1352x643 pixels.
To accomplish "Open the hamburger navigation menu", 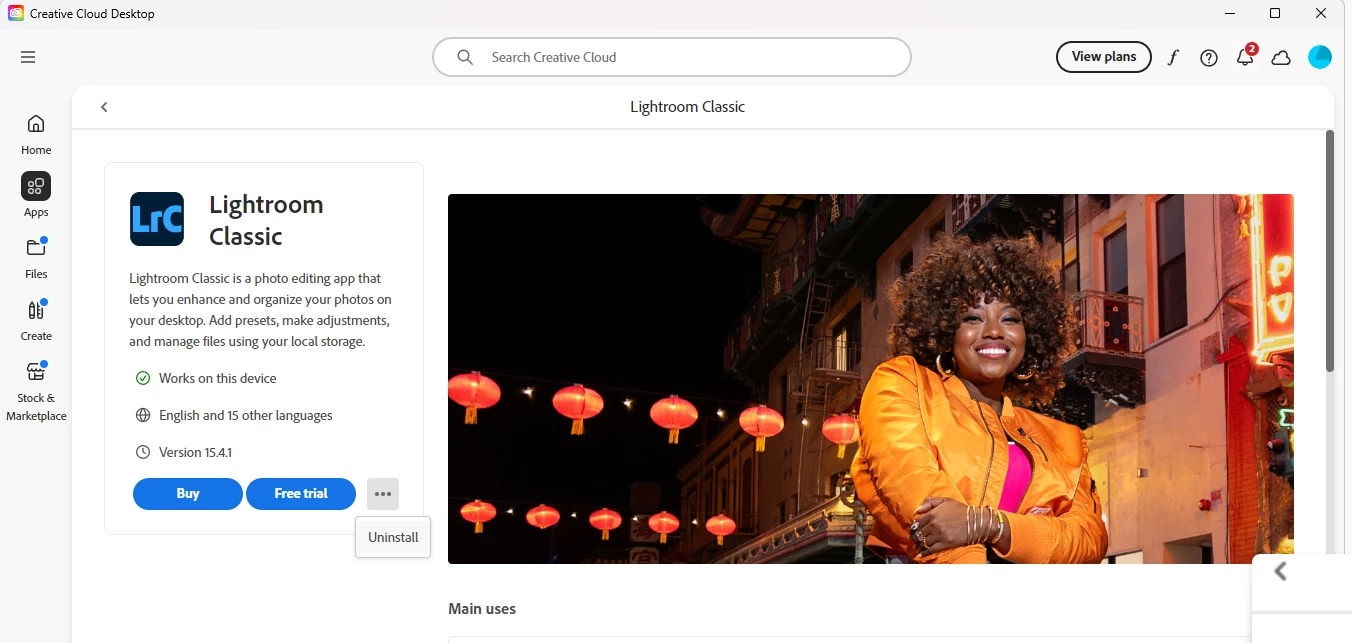I will click(x=28, y=57).
